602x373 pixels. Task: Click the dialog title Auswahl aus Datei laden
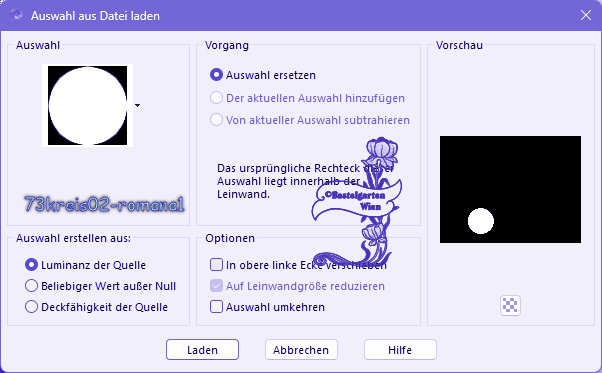[x=95, y=16]
